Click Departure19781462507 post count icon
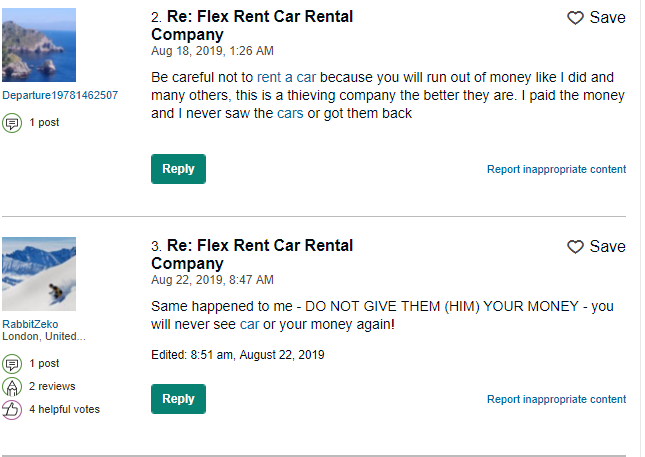The height and width of the screenshot is (457, 645). [12, 123]
